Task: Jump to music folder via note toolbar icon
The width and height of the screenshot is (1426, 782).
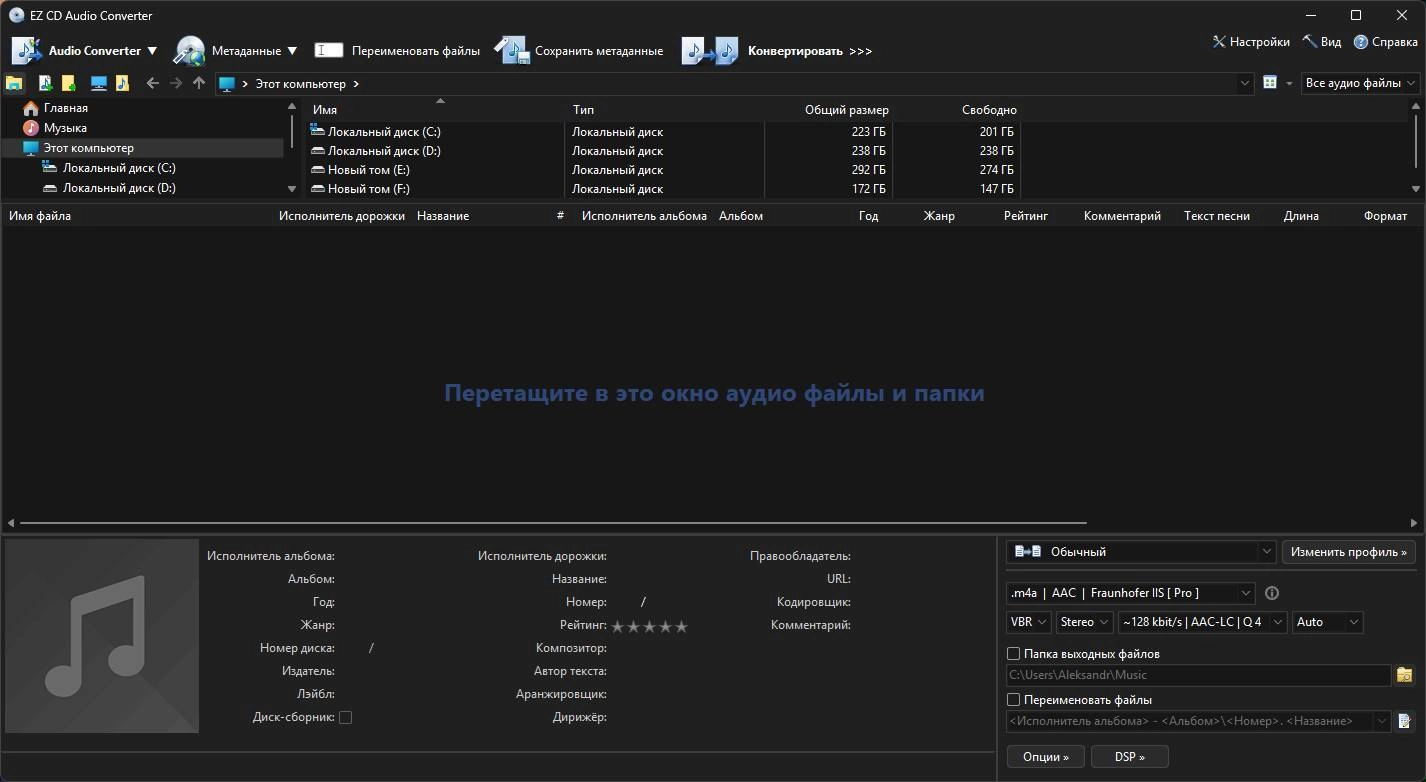Action: point(122,83)
